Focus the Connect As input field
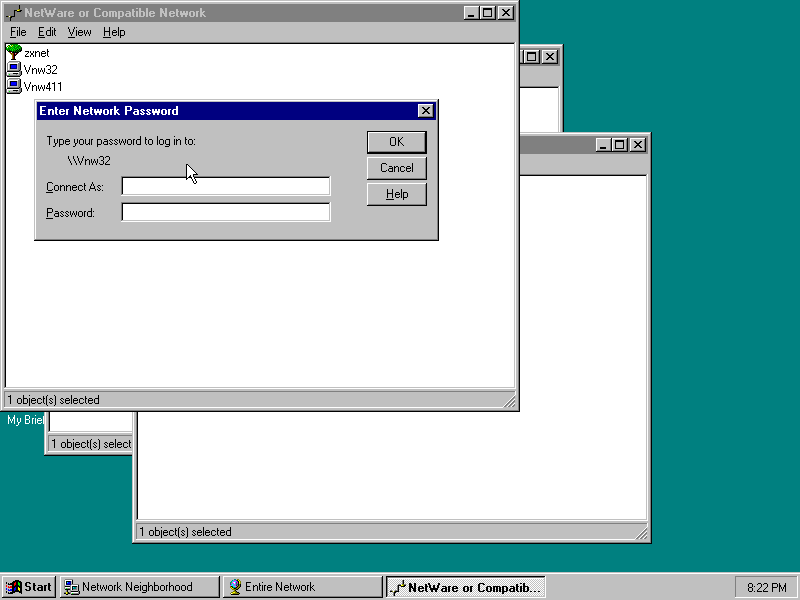The width and height of the screenshot is (800, 600). [226, 186]
